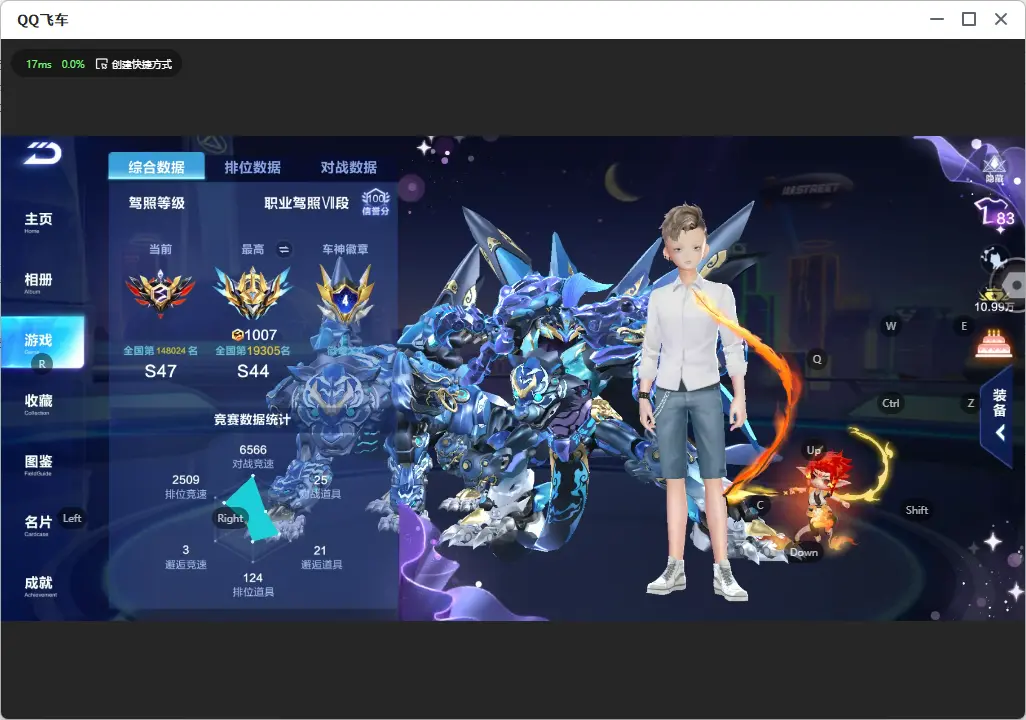Click the Q key overlay
The width and height of the screenshot is (1026, 720).
817,359
